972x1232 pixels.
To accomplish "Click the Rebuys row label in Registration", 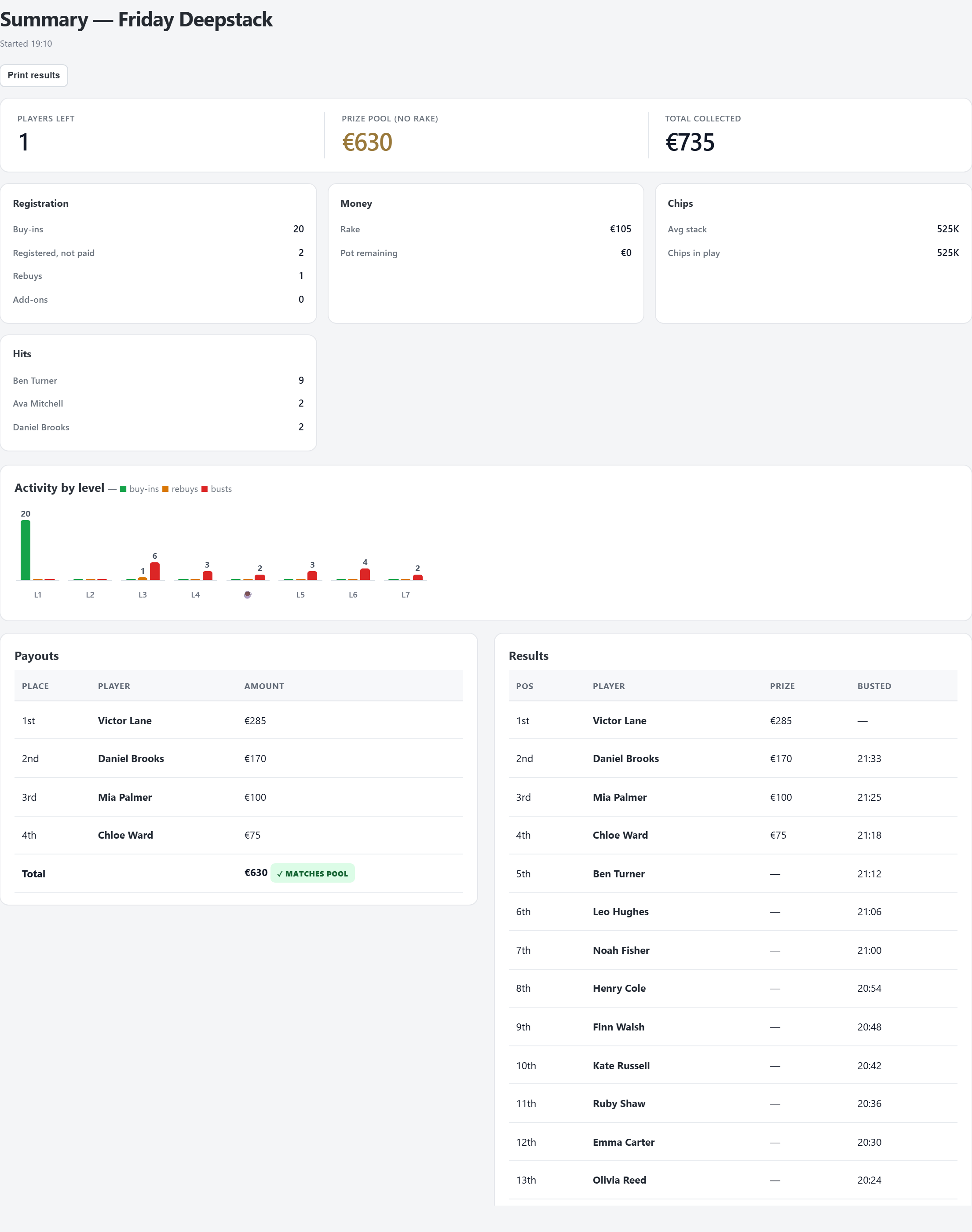I will (x=27, y=276).
